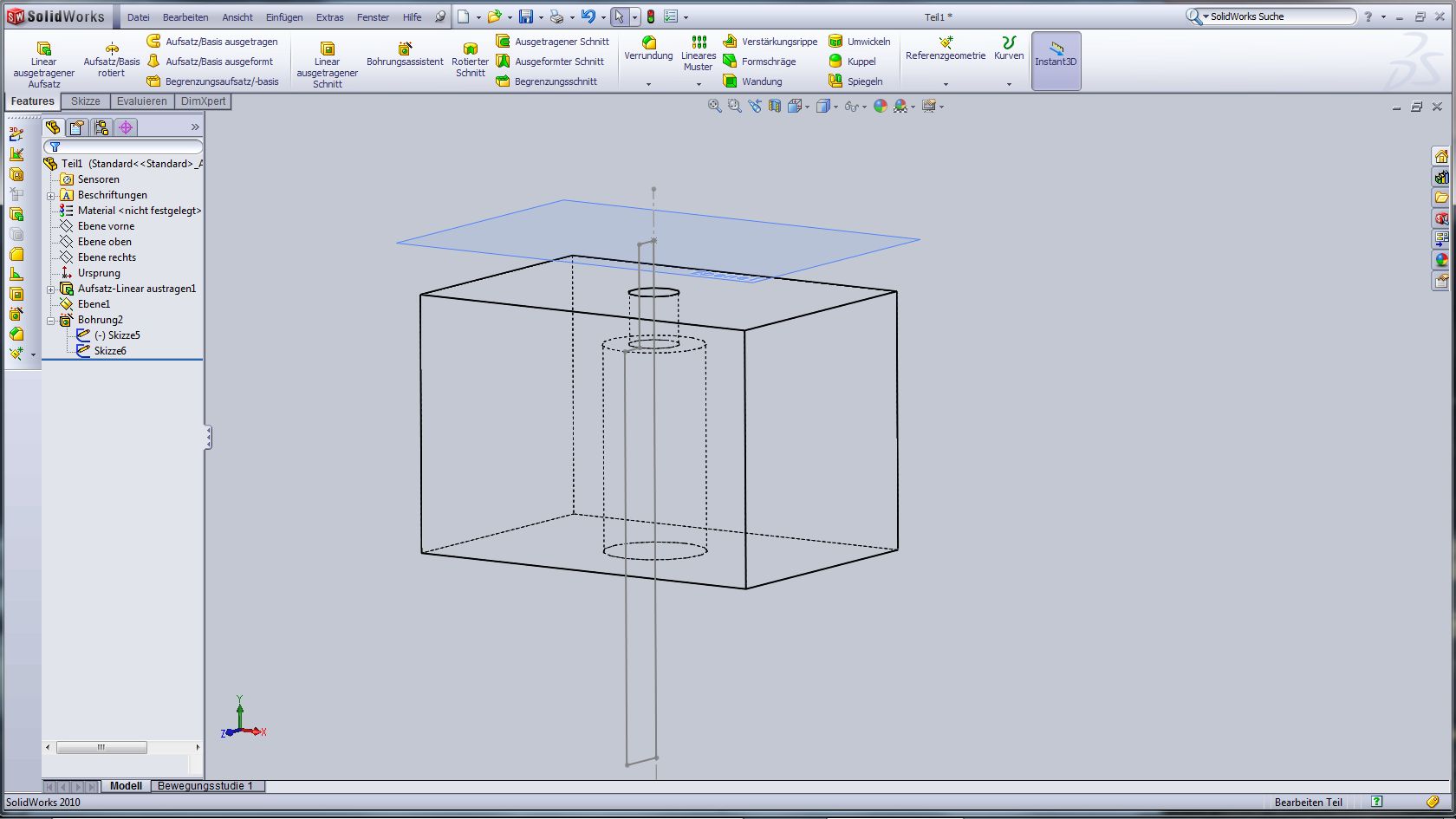Select Skizze6 in feature tree
Viewport: 1456px width, 819px height.
coord(109,351)
